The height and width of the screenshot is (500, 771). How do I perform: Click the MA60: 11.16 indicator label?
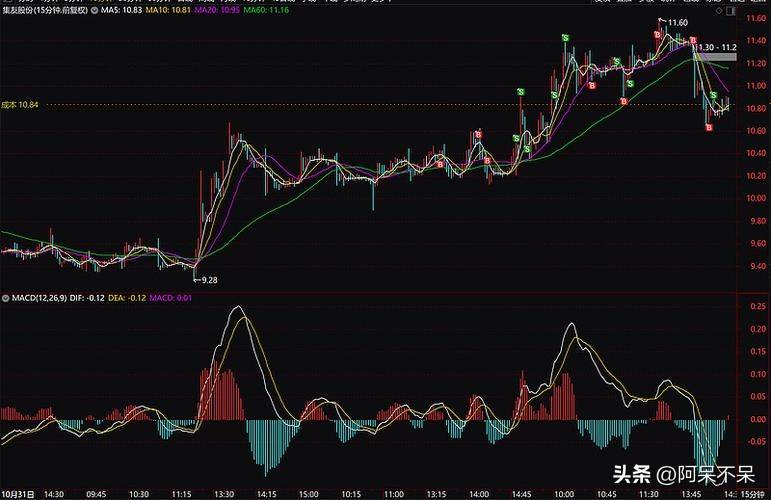point(267,10)
